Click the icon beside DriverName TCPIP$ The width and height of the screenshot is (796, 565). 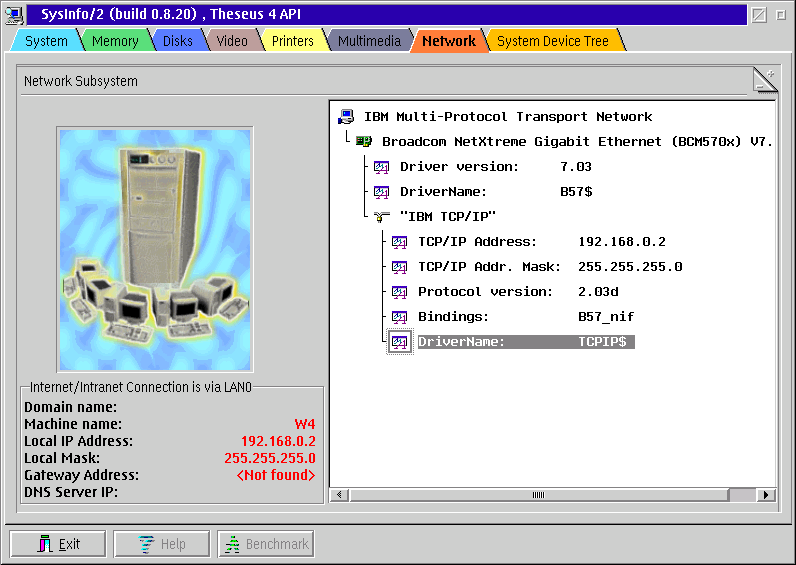(400, 342)
